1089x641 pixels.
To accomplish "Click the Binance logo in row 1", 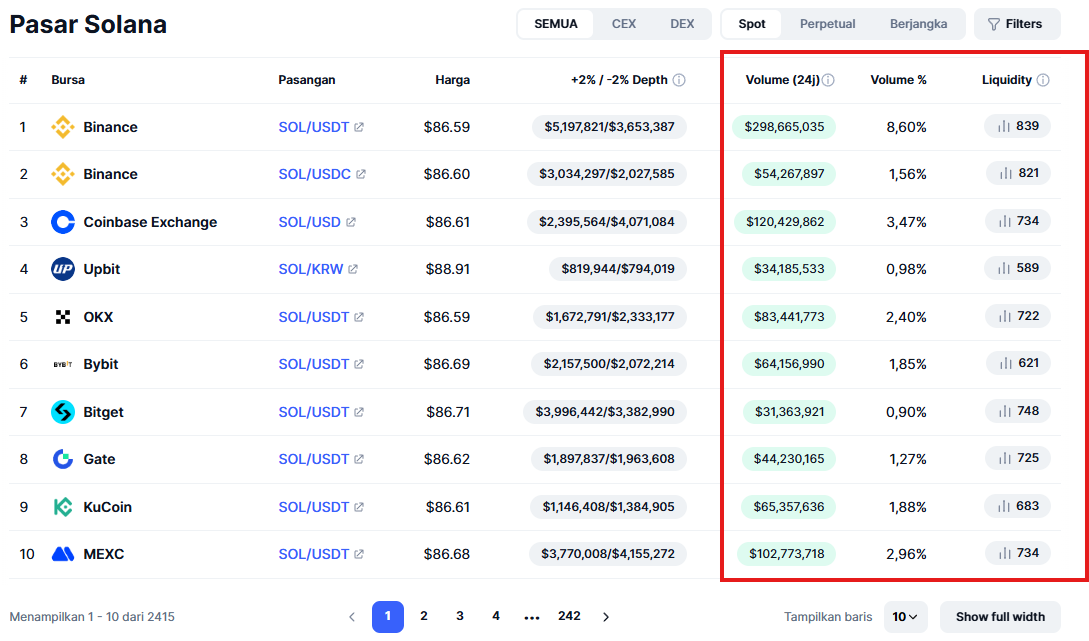I will coord(63,127).
